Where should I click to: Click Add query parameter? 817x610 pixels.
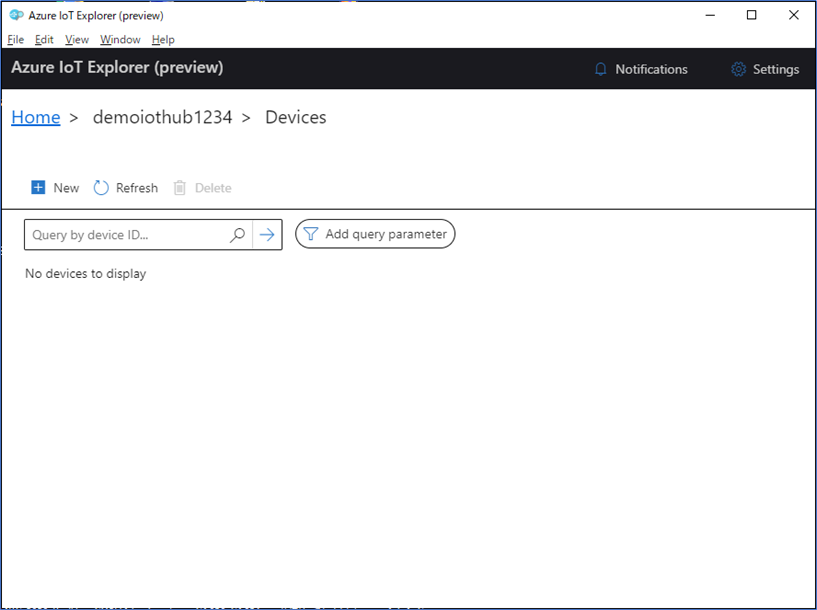pos(385,234)
